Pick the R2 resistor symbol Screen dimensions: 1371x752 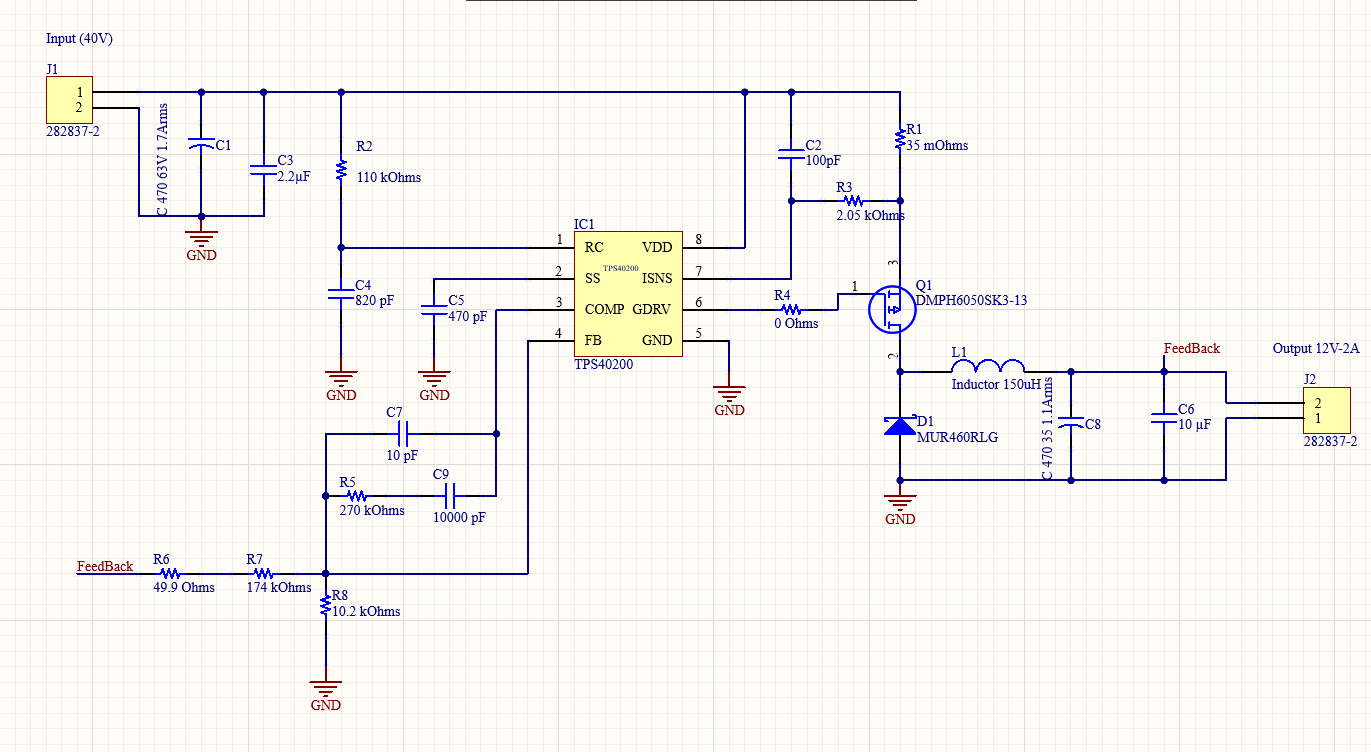pyautogui.click(x=341, y=170)
